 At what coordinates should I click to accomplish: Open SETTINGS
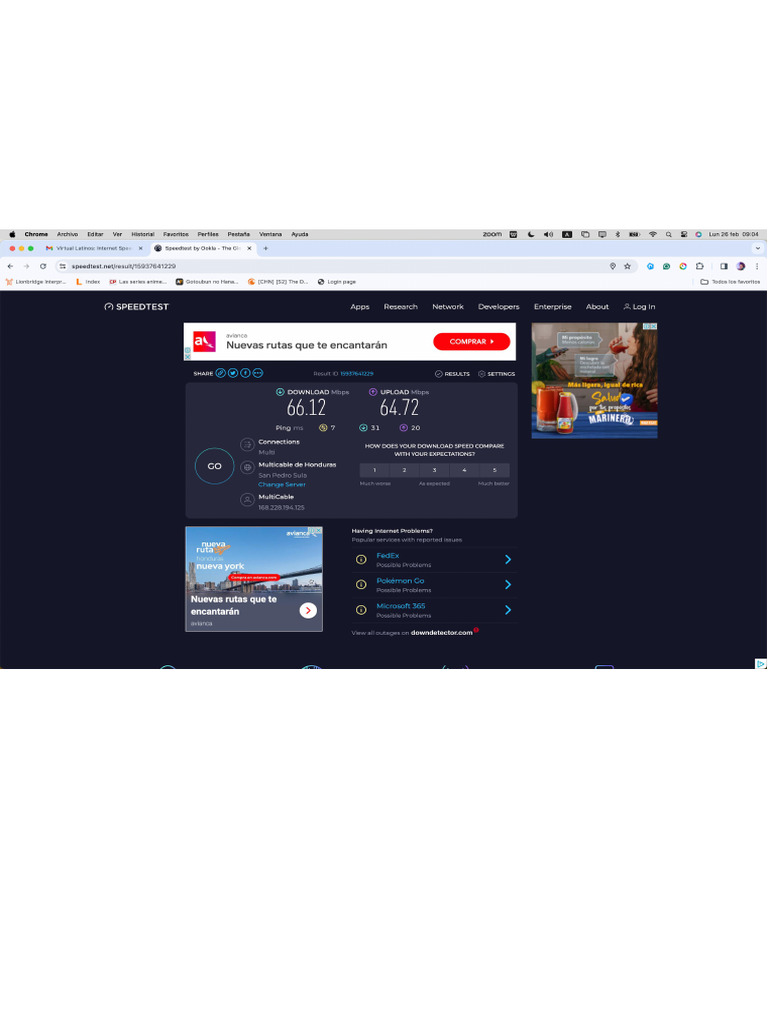click(x=496, y=374)
